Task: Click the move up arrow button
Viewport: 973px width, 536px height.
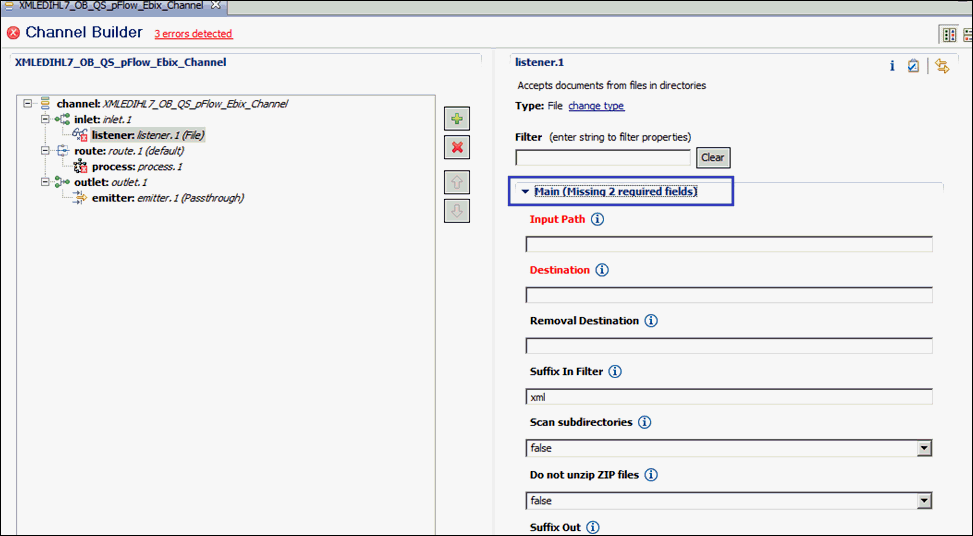Action: 457,182
